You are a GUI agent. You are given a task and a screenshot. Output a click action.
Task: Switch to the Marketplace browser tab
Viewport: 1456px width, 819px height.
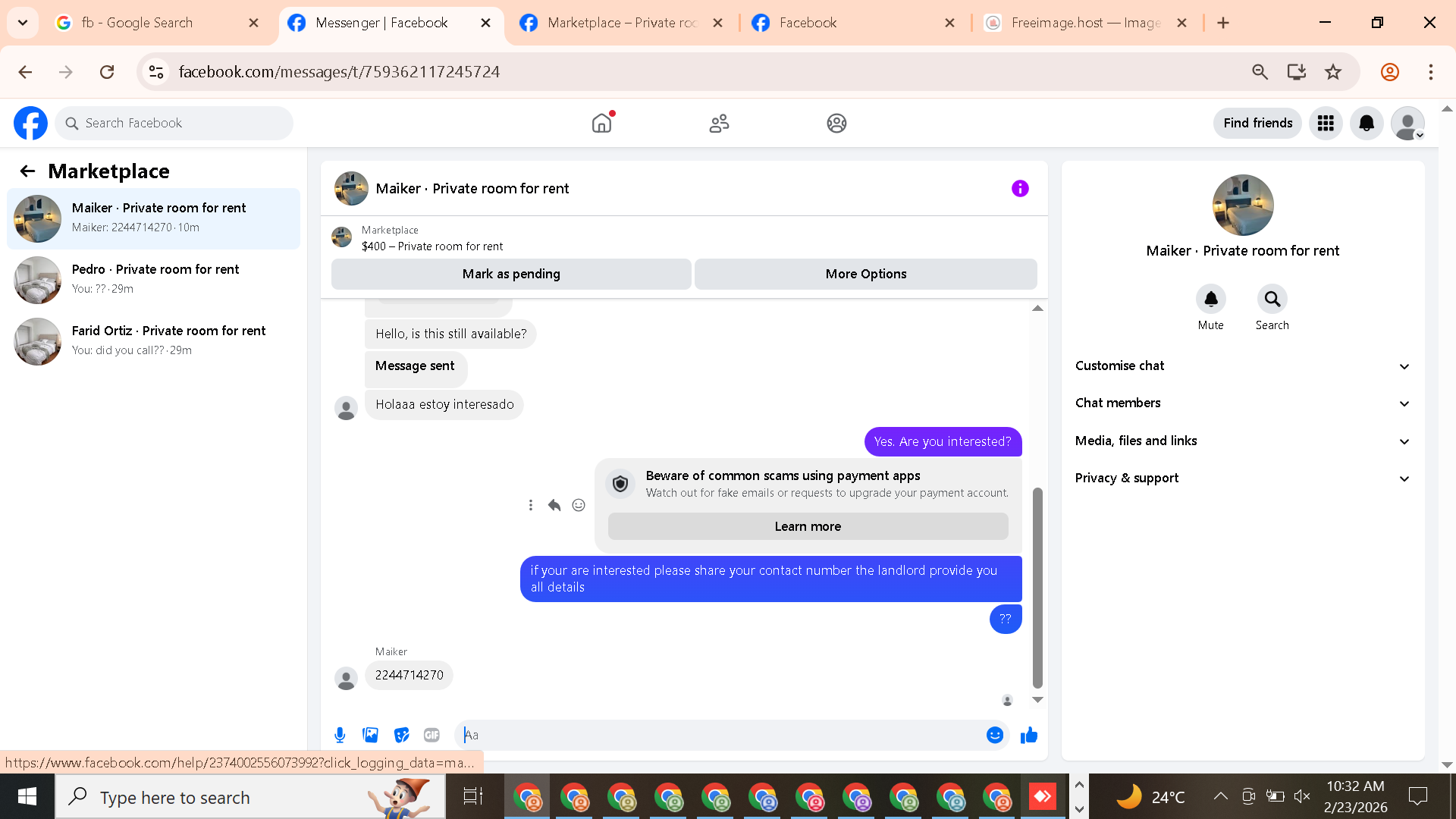coord(620,23)
